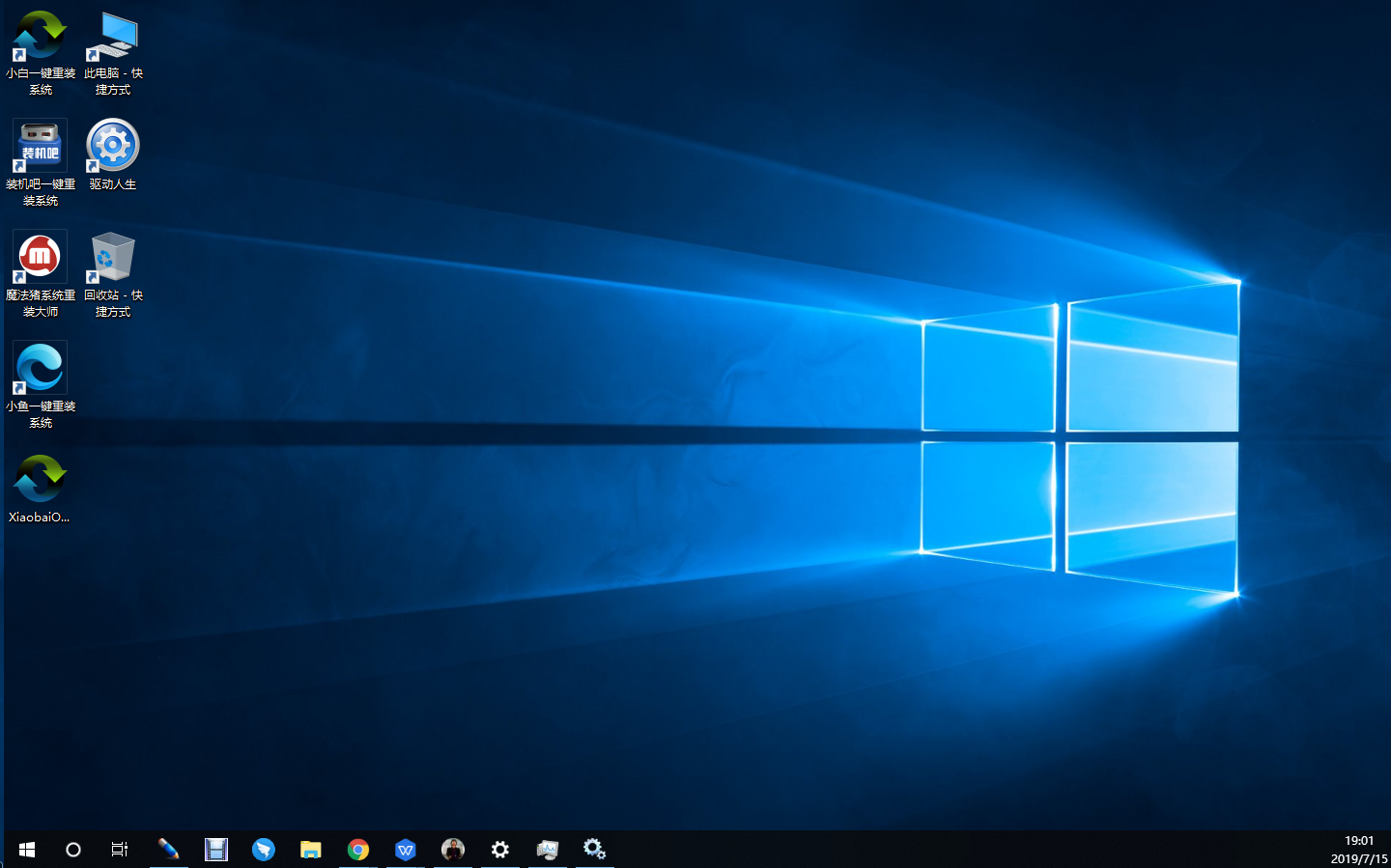Open the Telegram-style messaging app on taskbar
Image resolution: width=1391 pixels, height=868 pixels.
[x=264, y=850]
